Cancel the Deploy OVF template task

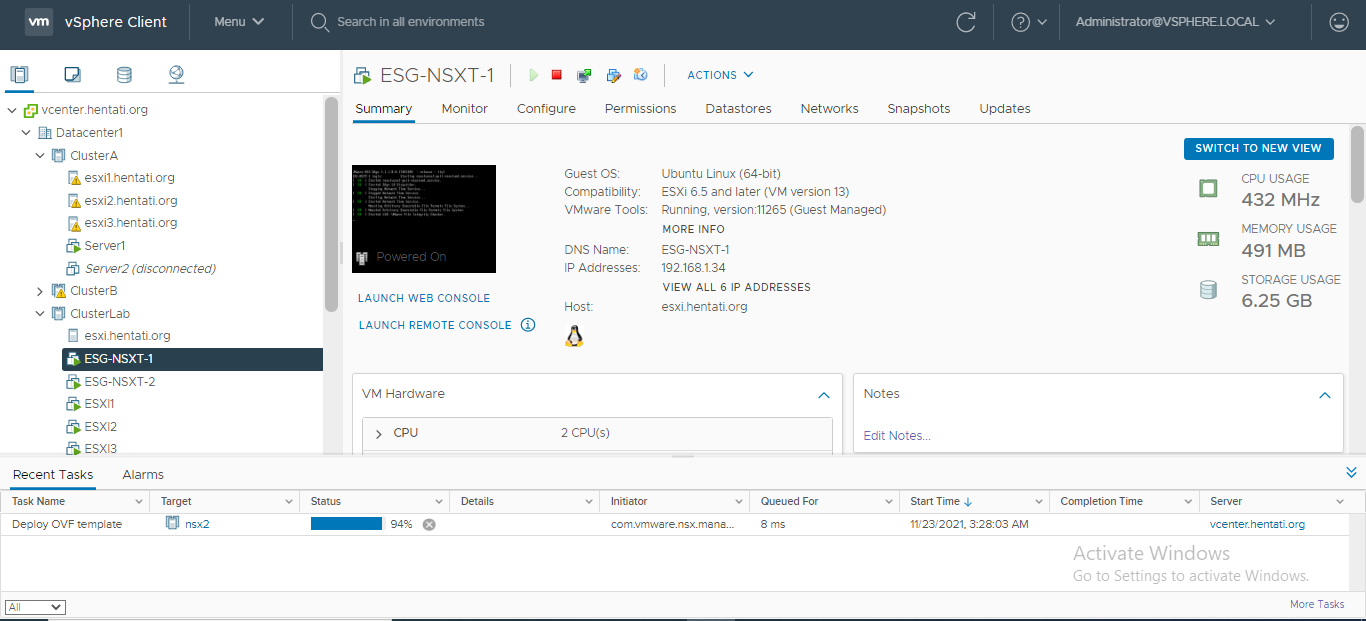pos(429,525)
